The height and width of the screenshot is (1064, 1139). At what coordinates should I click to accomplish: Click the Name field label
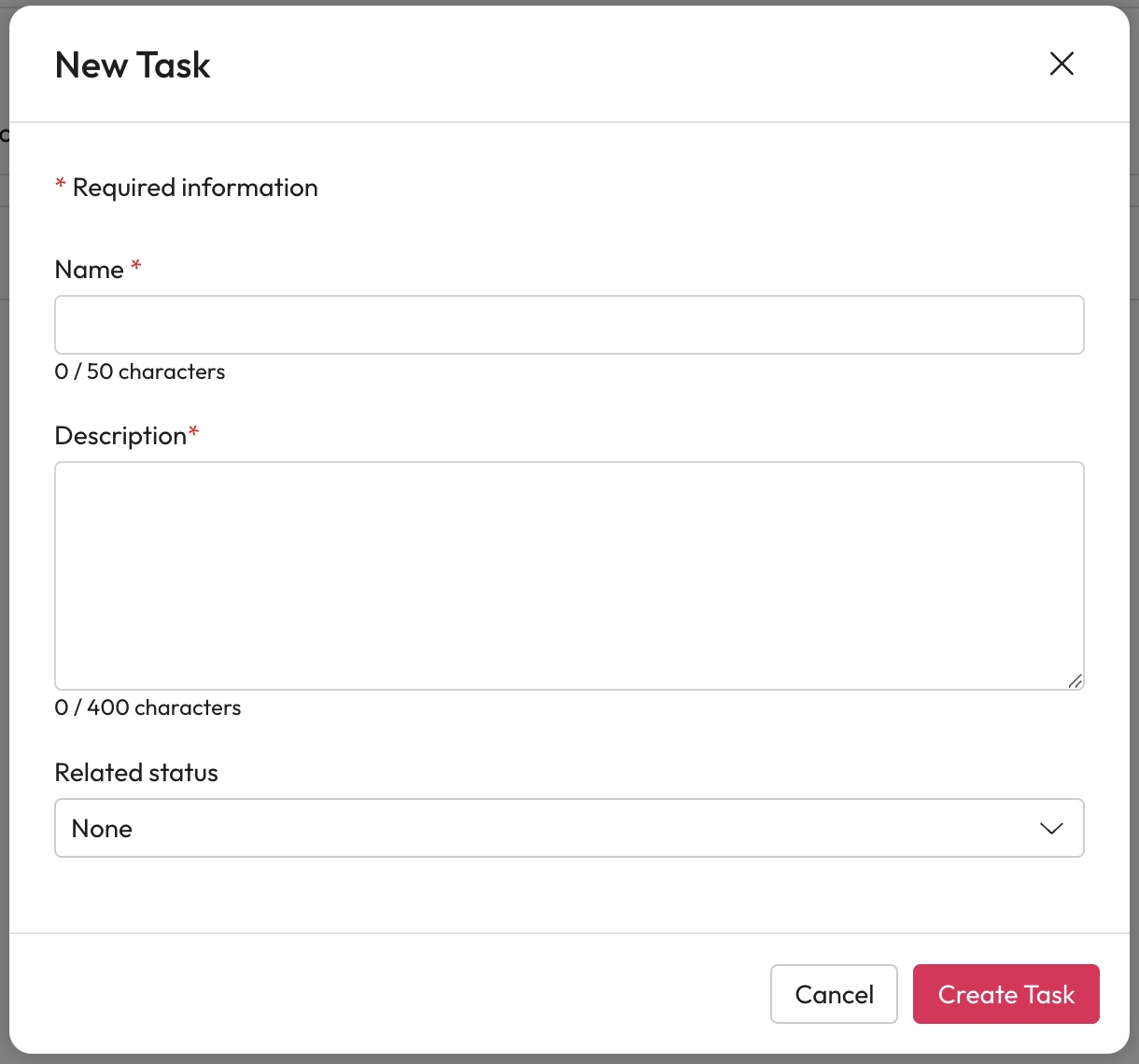point(89,270)
